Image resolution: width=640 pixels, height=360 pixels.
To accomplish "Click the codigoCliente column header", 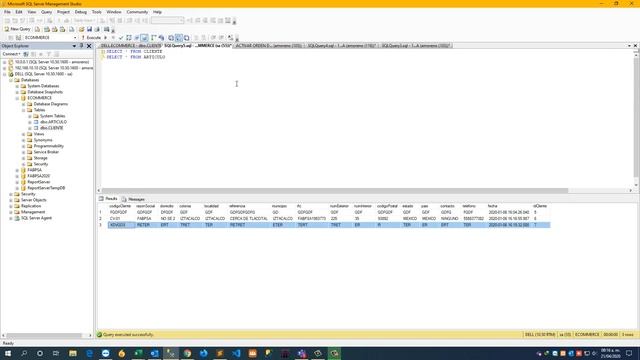I will tap(121, 207).
